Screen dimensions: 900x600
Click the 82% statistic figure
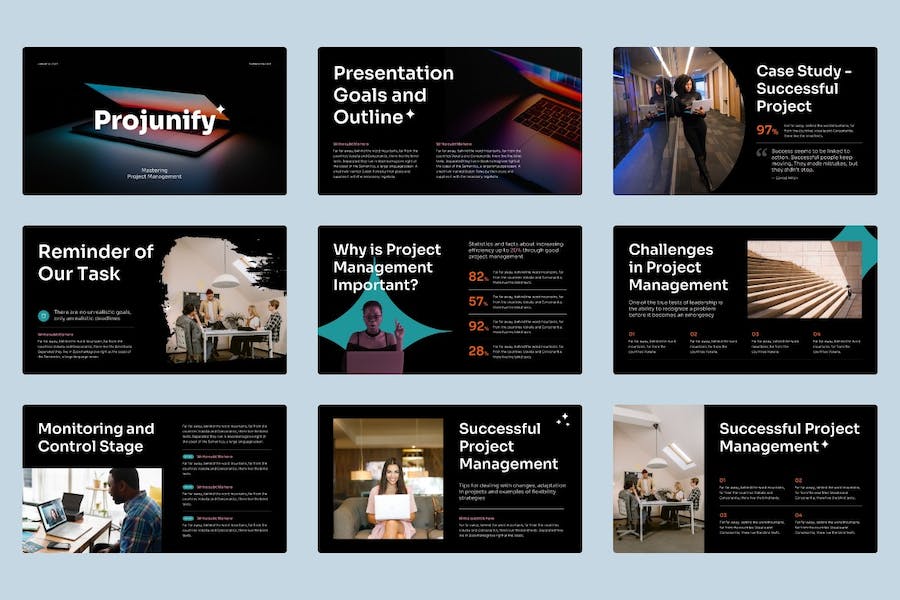click(478, 277)
